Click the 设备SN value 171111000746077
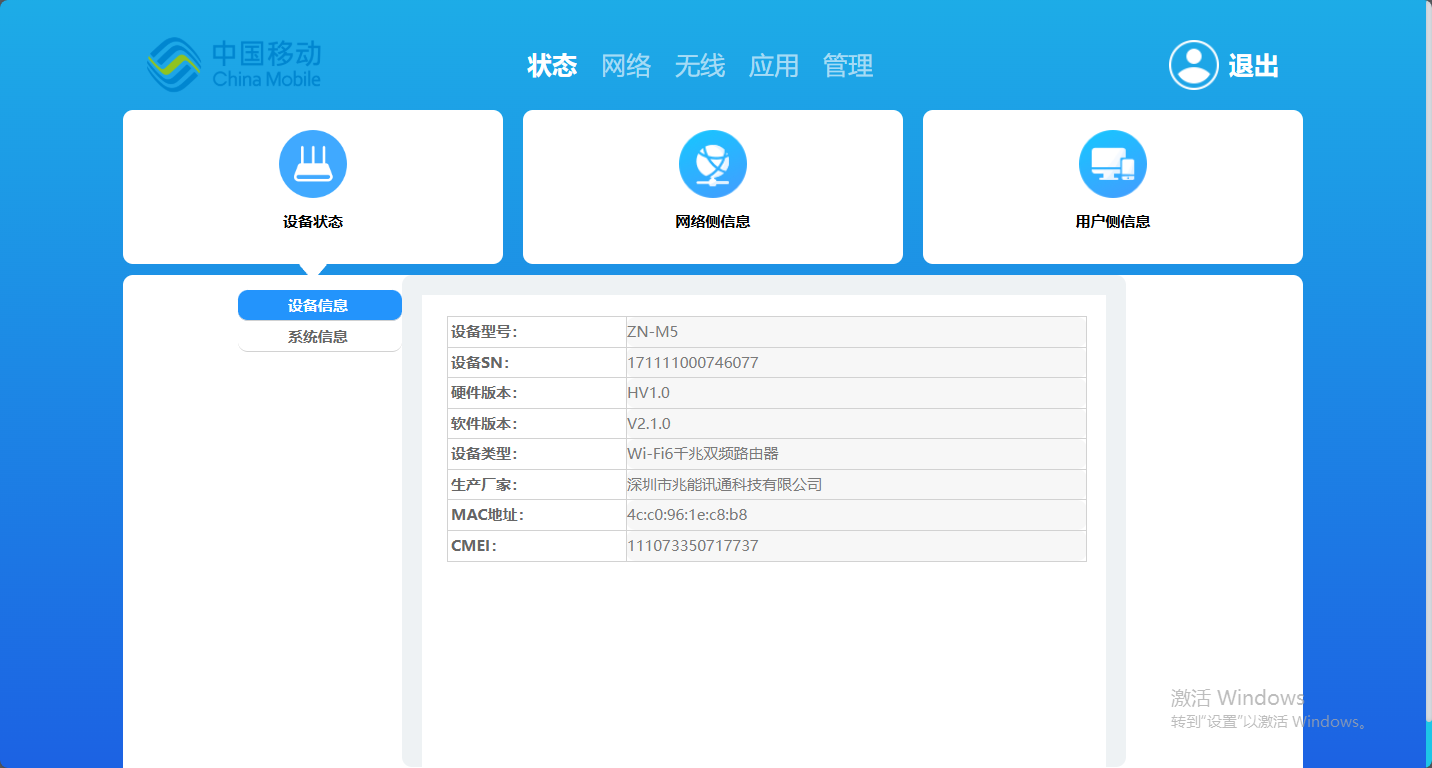1432x768 pixels. click(x=692, y=363)
